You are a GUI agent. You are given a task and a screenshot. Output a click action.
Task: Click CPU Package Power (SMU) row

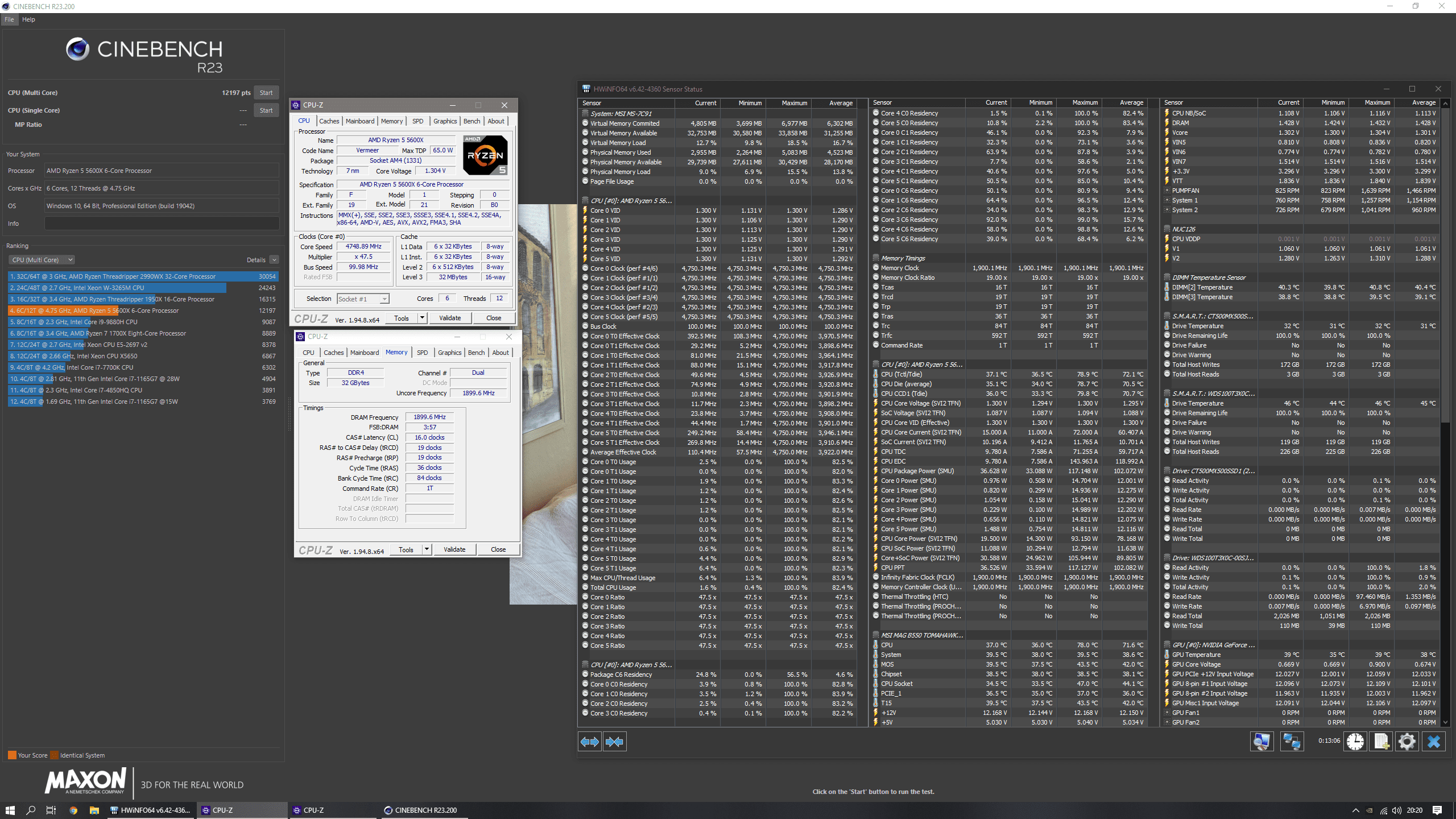pos(1008,471)
